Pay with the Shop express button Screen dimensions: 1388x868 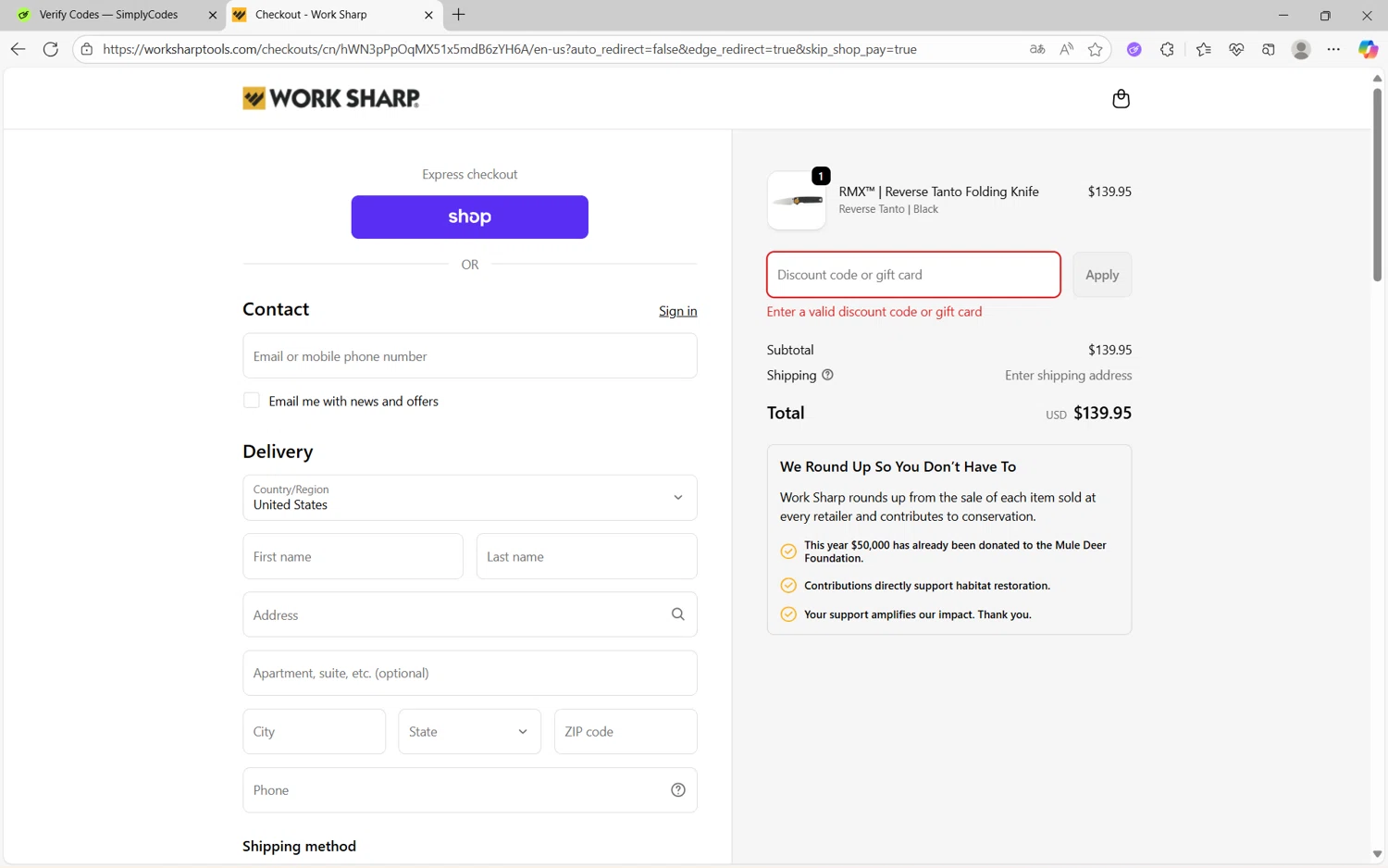(x=470, y=217)
